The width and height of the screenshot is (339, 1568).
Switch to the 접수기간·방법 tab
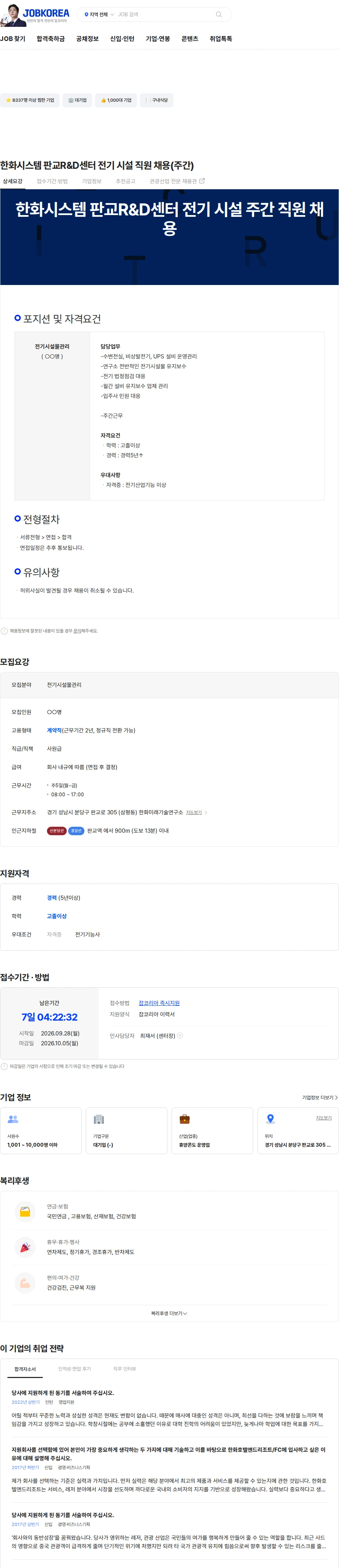pos(52,181)
